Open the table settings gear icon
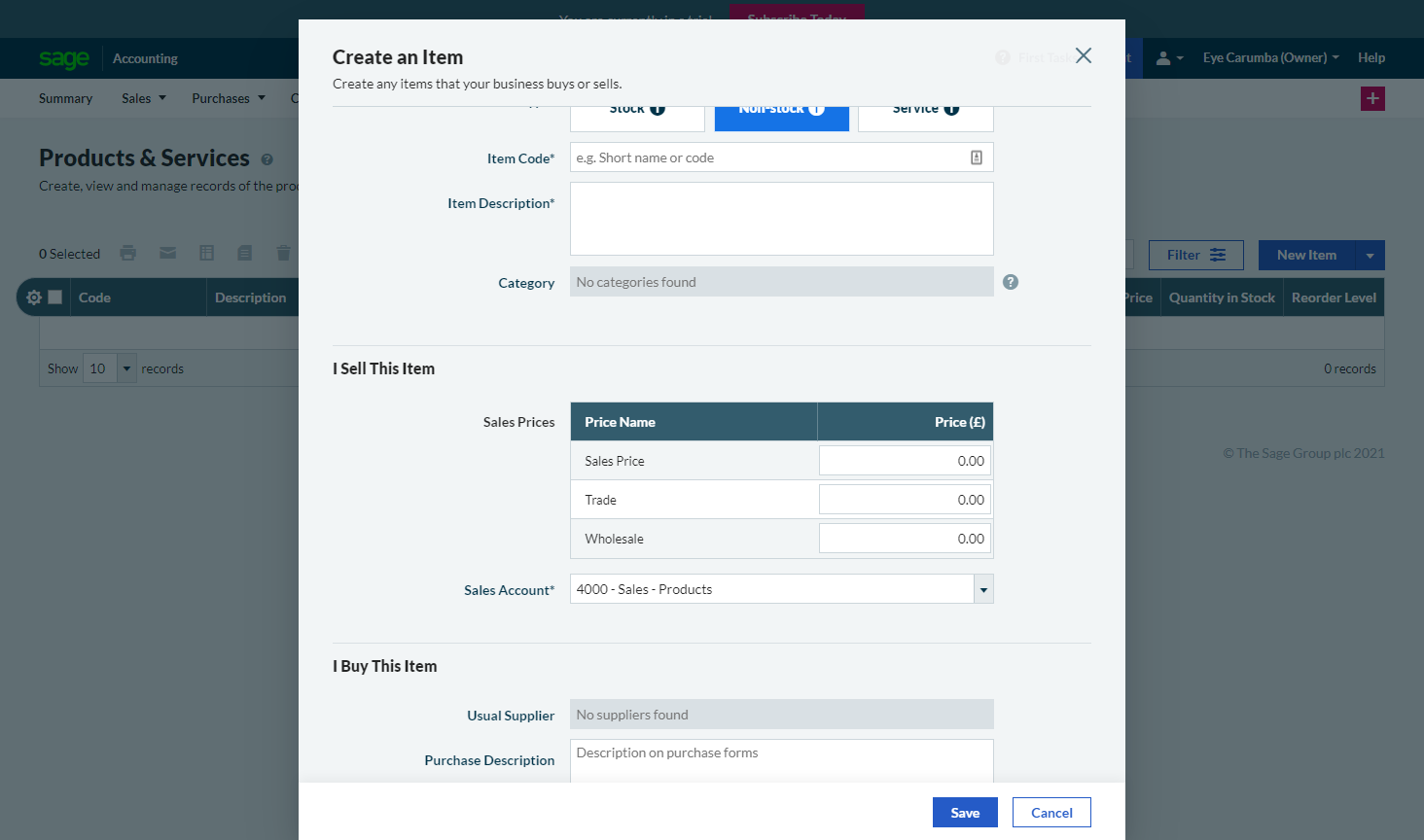 [34, 297]
